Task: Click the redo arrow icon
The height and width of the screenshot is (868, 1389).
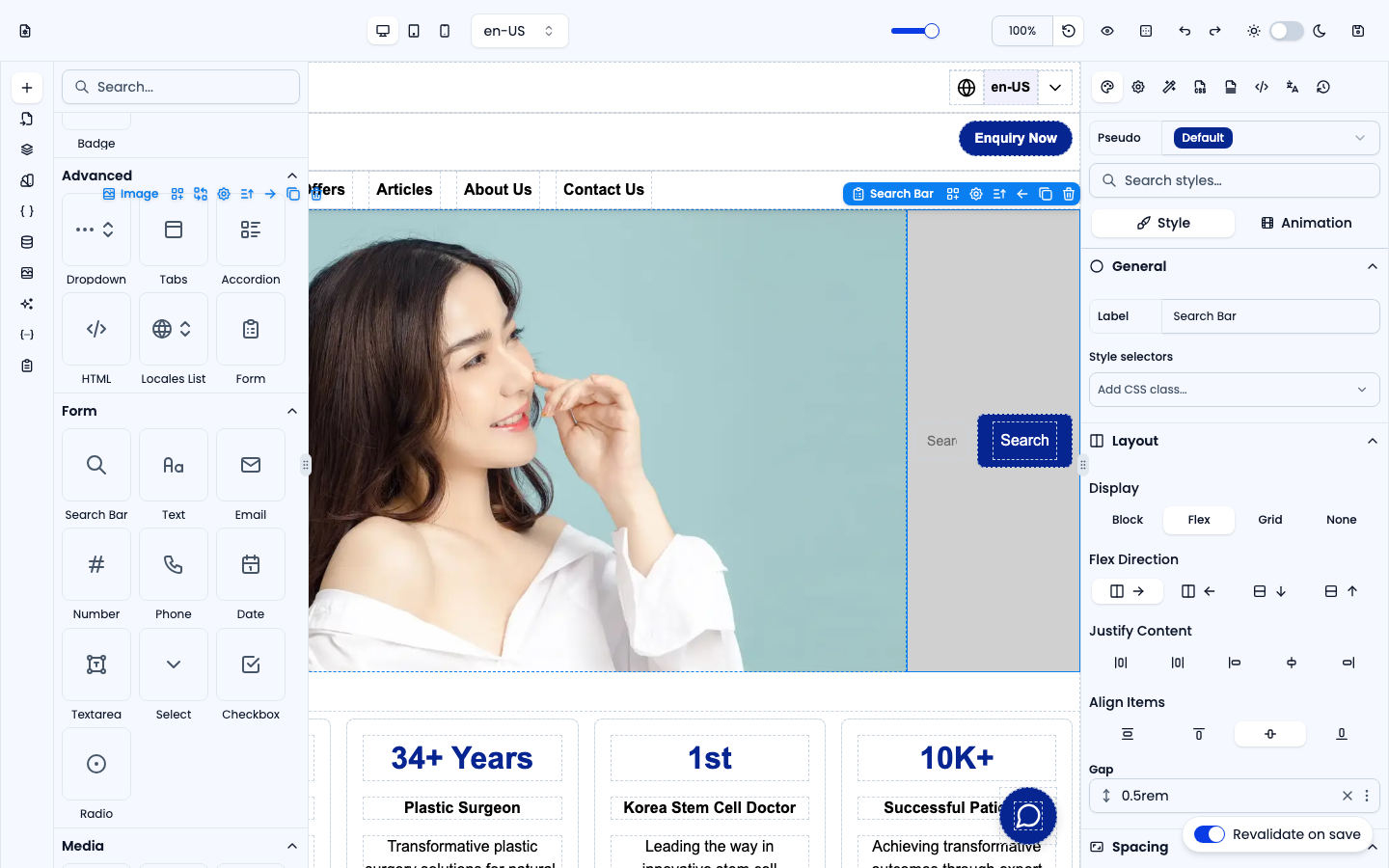Action: click(x=1215, y=31)
